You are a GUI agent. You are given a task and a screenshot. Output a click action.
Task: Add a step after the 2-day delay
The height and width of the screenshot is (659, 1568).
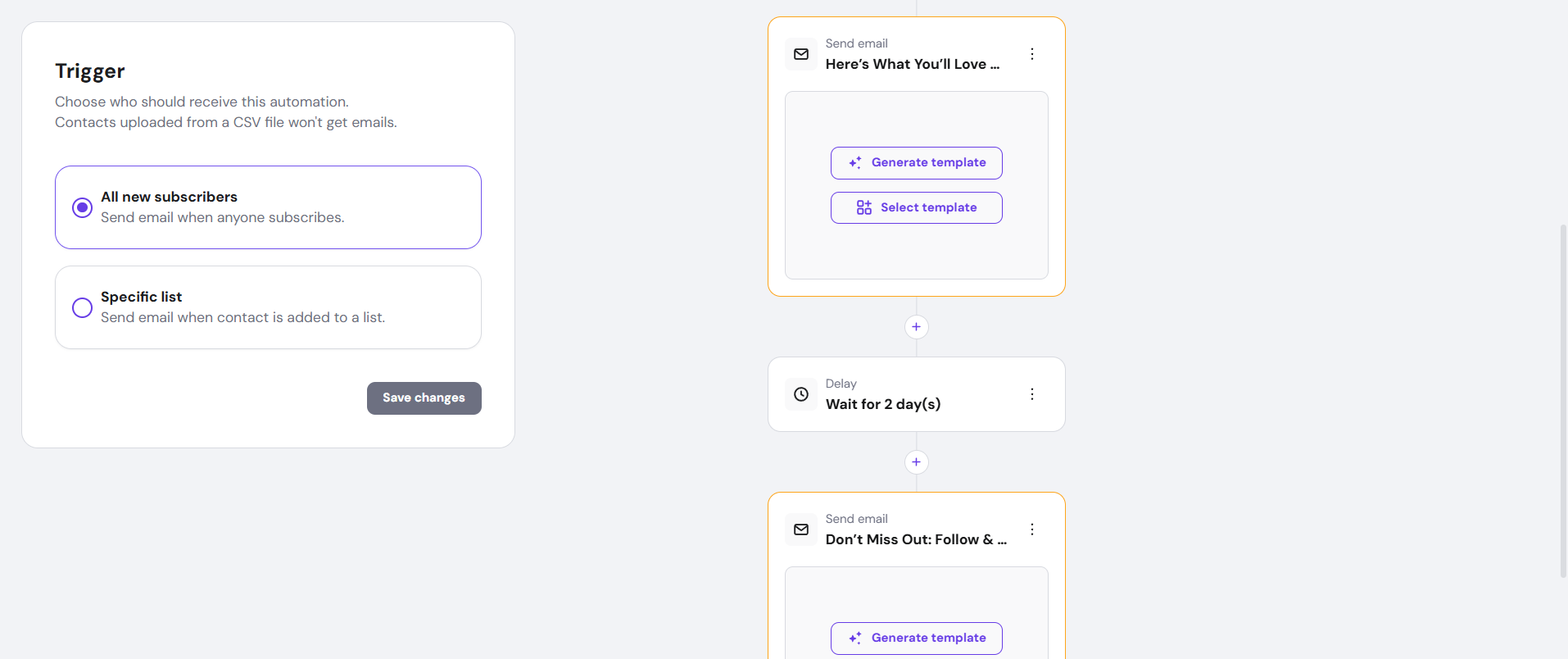(x=916, y=462)
